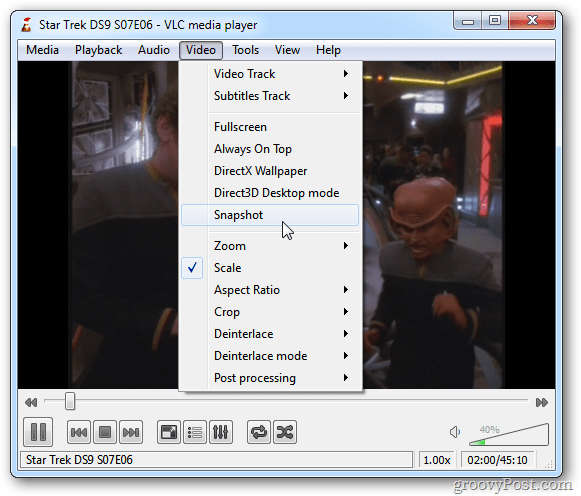
Task: Skip to next media button
Action: (131, 432)
